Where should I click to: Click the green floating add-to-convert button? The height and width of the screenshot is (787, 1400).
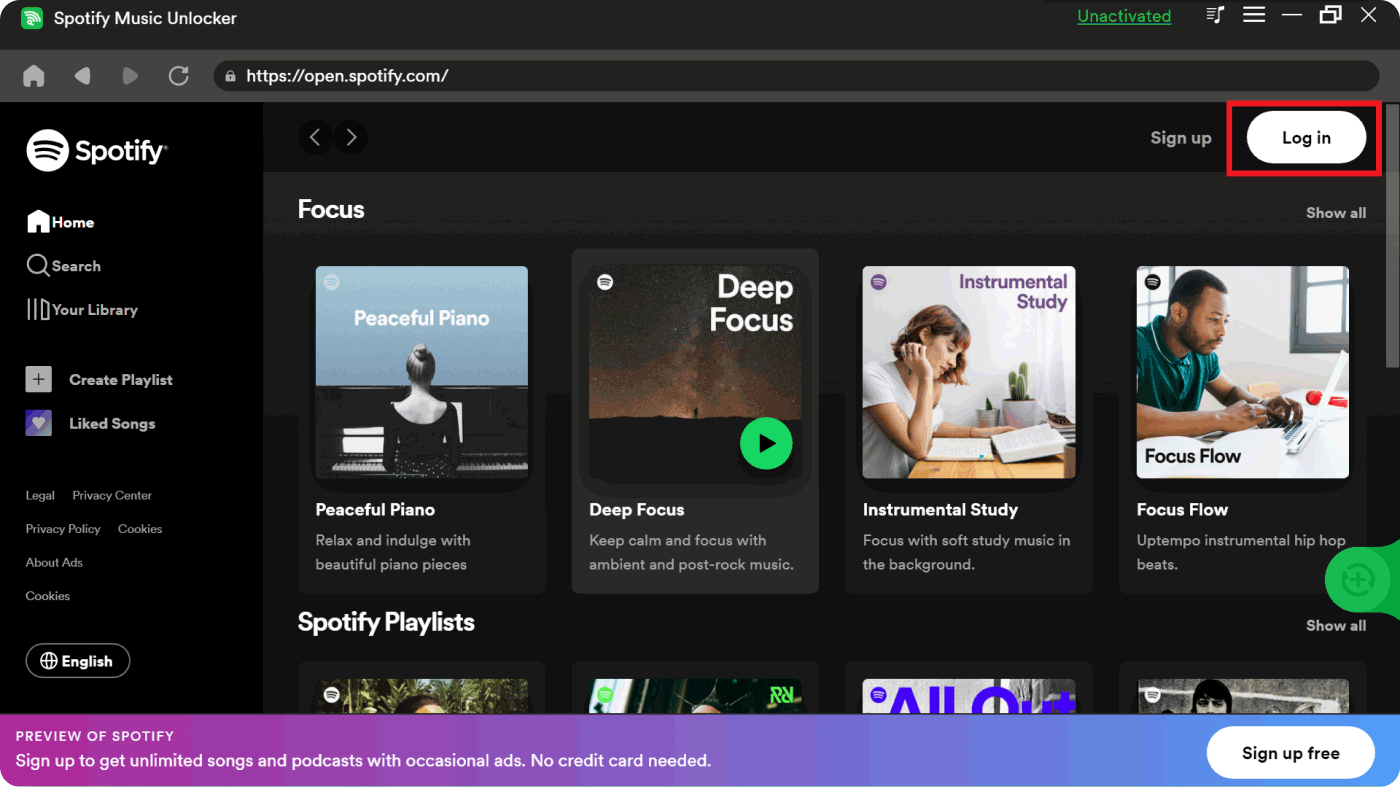pyautogui.click(x=1360, y=579)
